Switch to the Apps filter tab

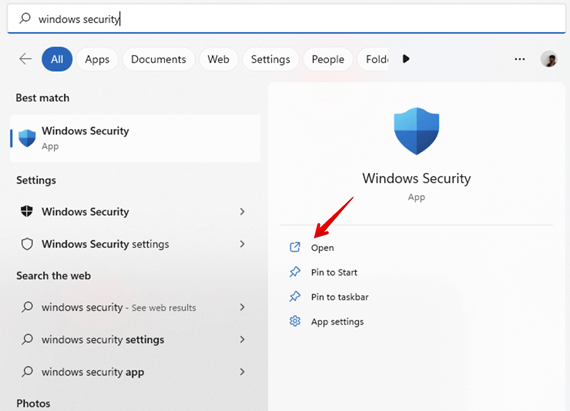pyautogui.click(x=97, y=59)
